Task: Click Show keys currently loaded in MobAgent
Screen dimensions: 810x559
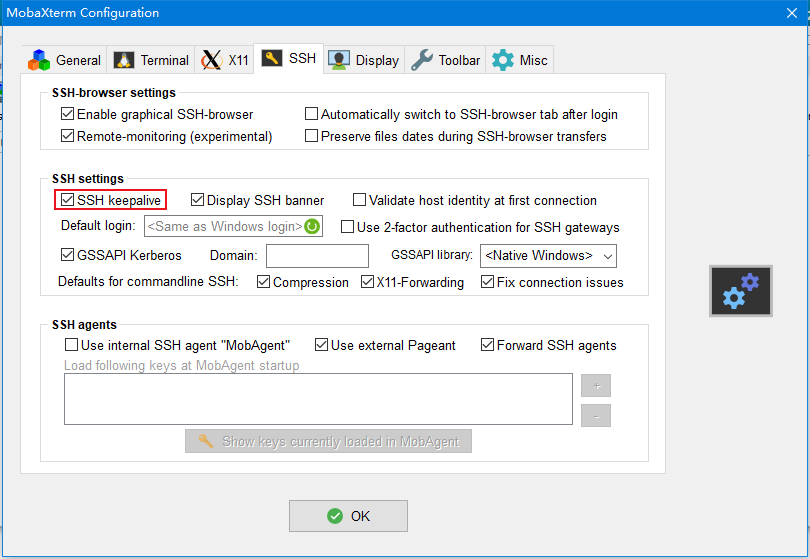Action: [329, 441]
